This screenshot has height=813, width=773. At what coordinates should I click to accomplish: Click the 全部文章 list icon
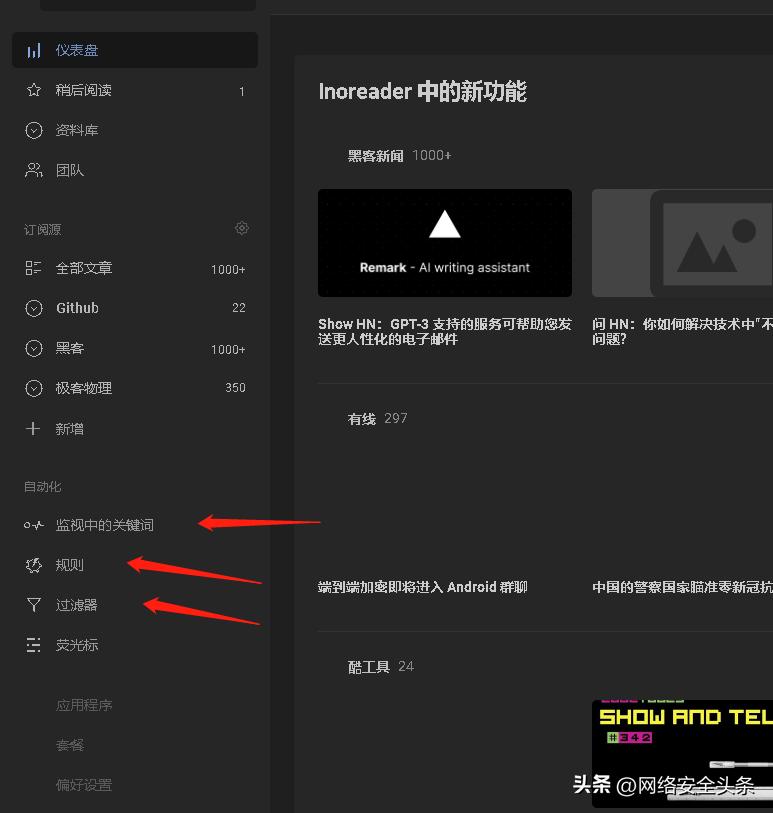click(34, 268)
